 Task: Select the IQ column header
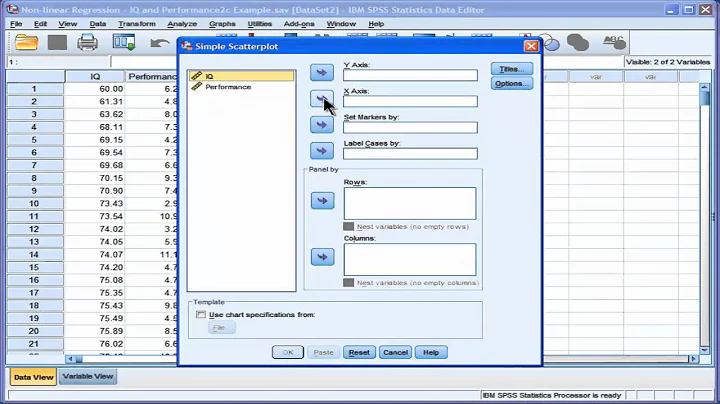click(x=95, y=77)
